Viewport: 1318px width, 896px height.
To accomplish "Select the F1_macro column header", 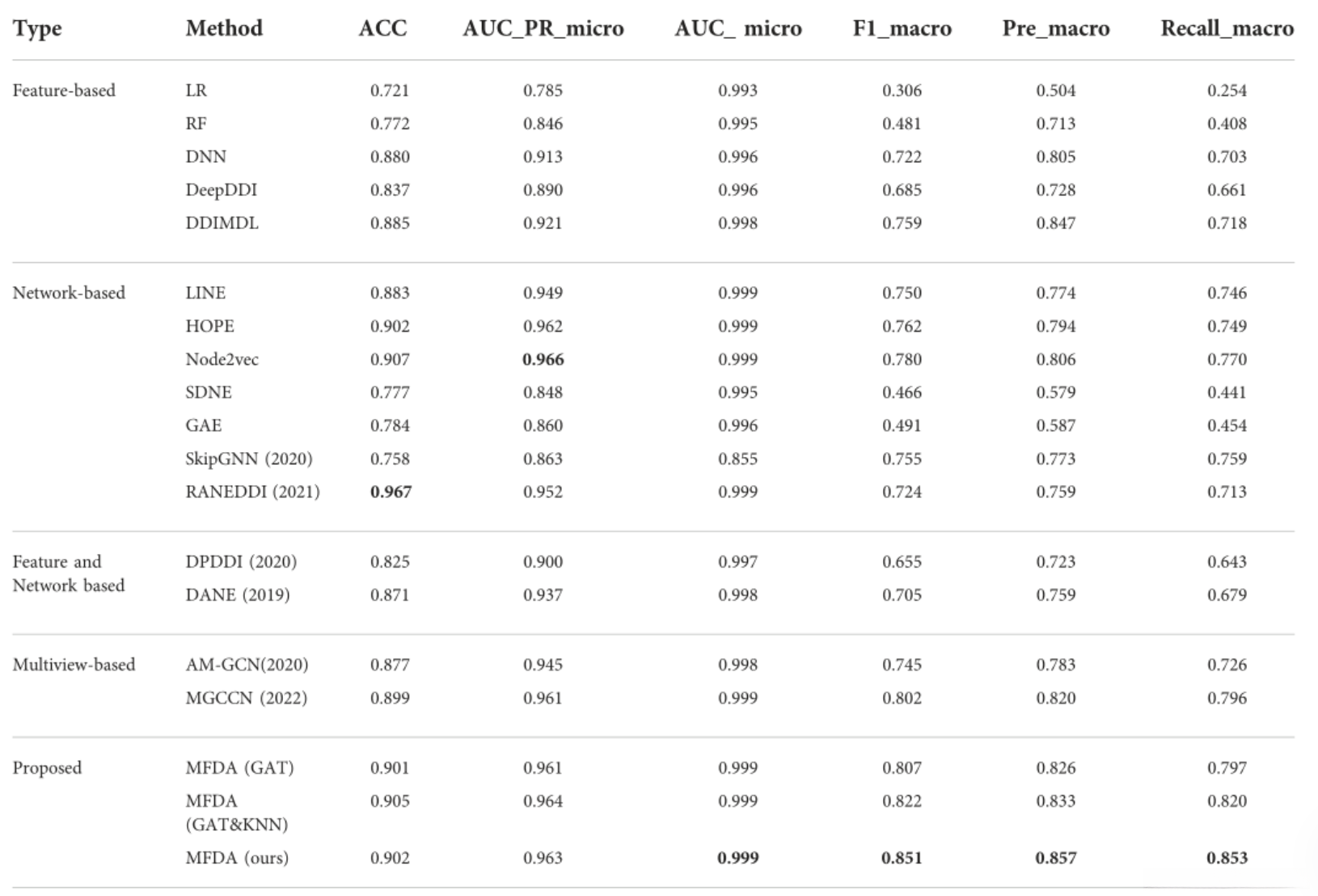I will tap(902, 29).
